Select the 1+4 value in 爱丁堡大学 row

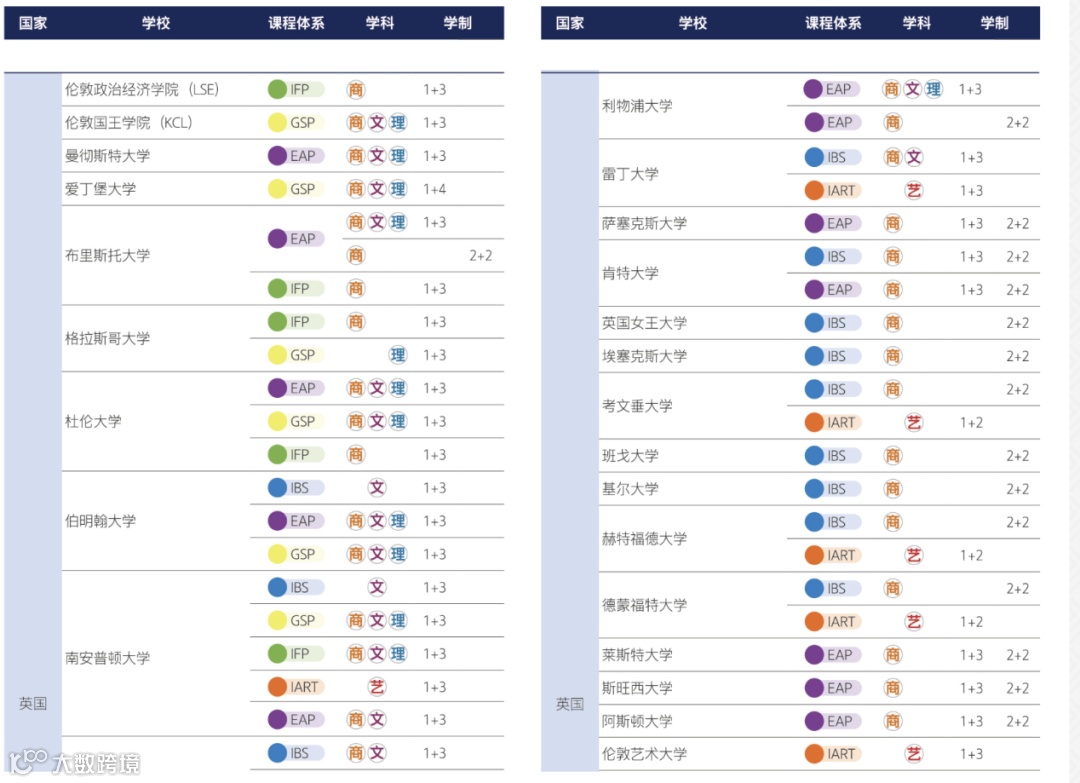tap(434, 189)
